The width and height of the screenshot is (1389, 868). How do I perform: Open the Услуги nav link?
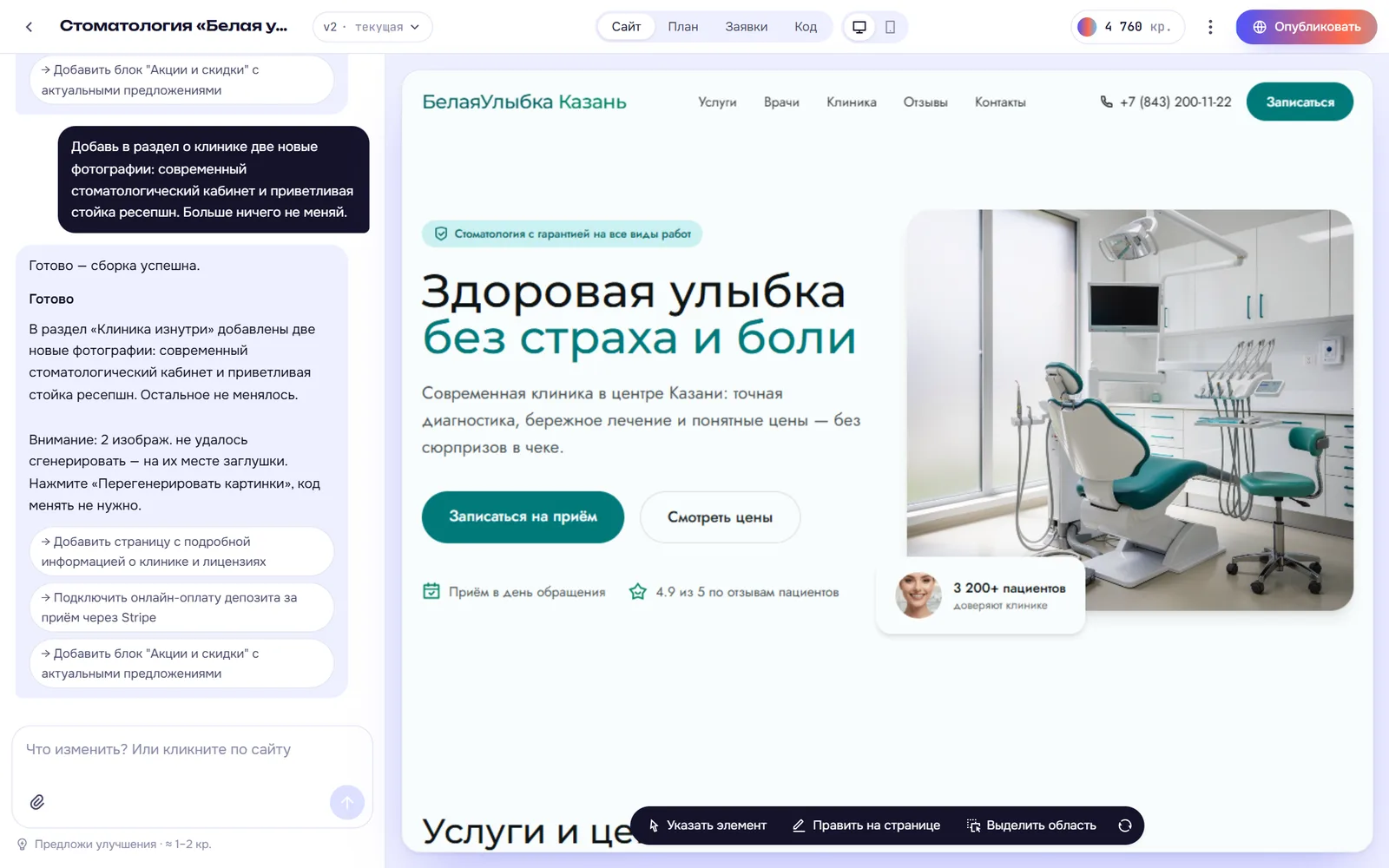click(x=717, y=102)
